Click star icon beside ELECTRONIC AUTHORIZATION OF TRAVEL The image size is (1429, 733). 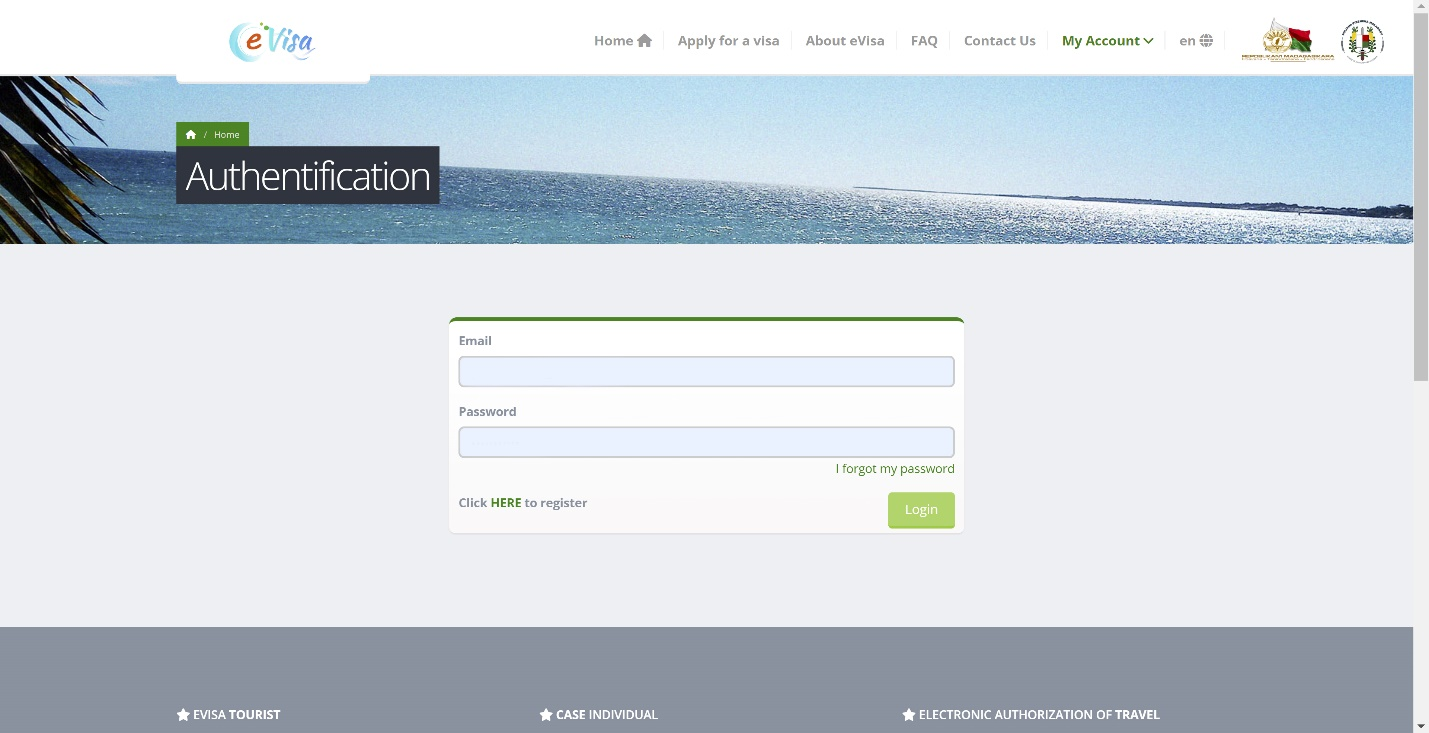point(908,715)
